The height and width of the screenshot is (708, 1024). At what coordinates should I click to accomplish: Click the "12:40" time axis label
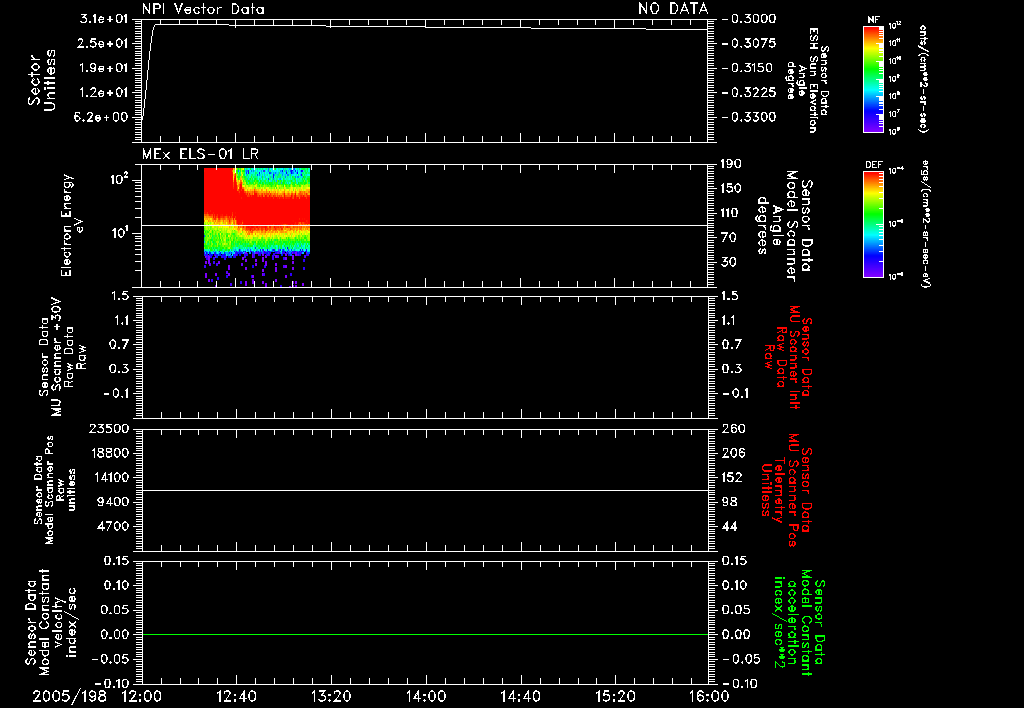click(236, 697)
